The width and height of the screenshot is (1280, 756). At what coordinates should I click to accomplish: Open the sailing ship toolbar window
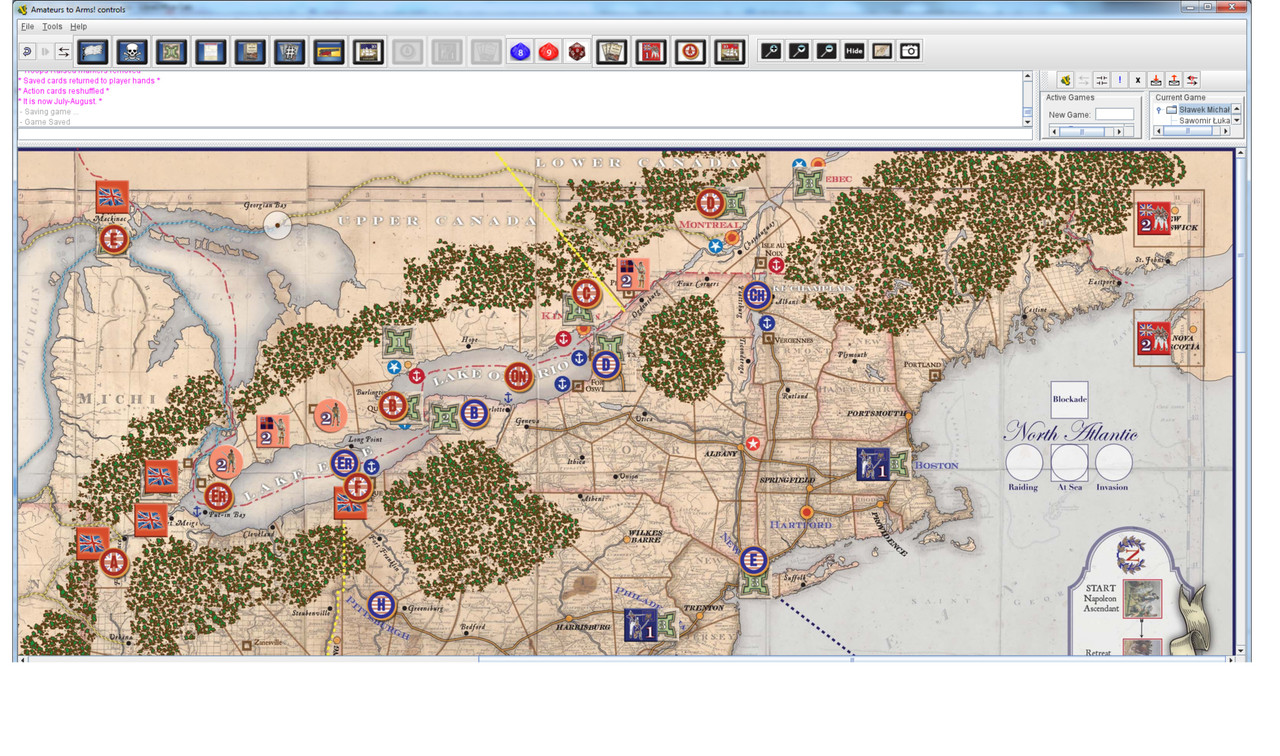368,51
